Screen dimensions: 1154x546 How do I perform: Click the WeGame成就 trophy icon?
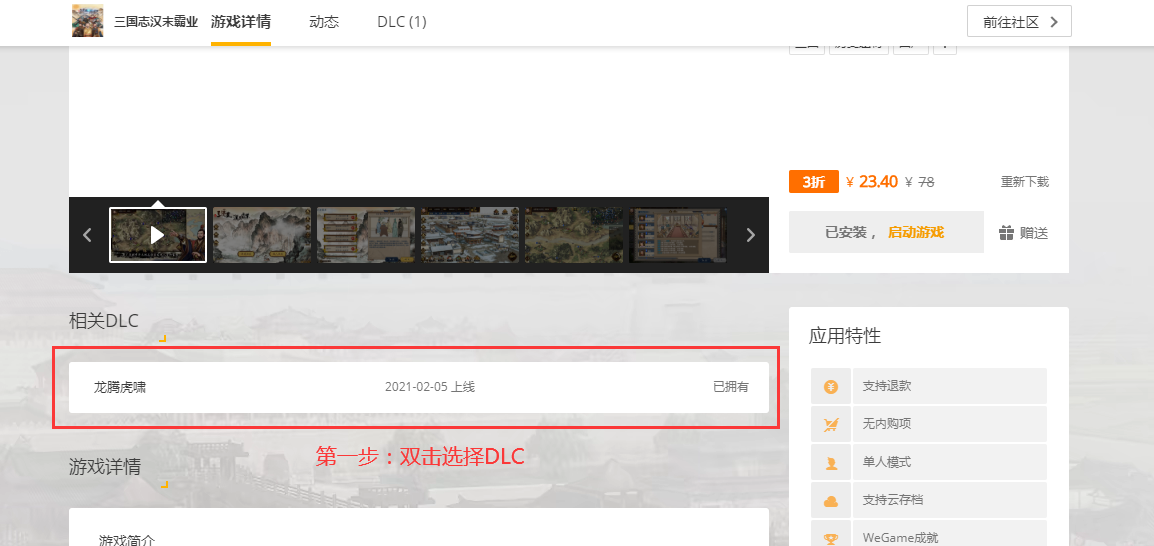(x=831, y=539)
